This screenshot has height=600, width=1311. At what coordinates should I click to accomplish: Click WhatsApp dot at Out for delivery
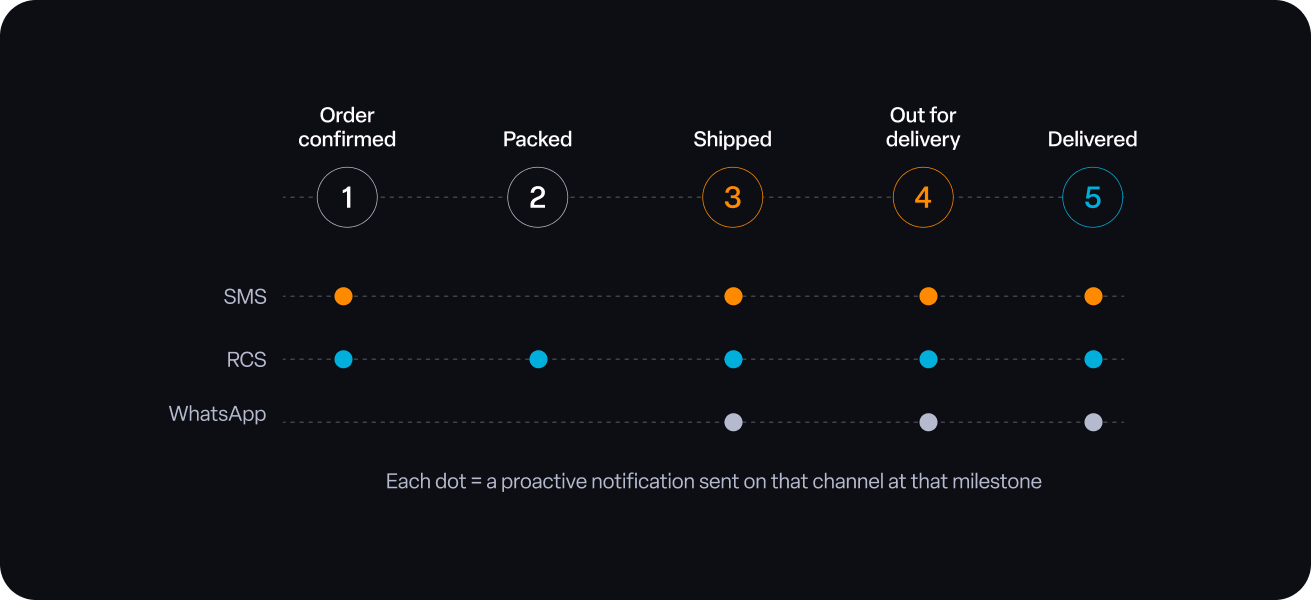(928, 422)
